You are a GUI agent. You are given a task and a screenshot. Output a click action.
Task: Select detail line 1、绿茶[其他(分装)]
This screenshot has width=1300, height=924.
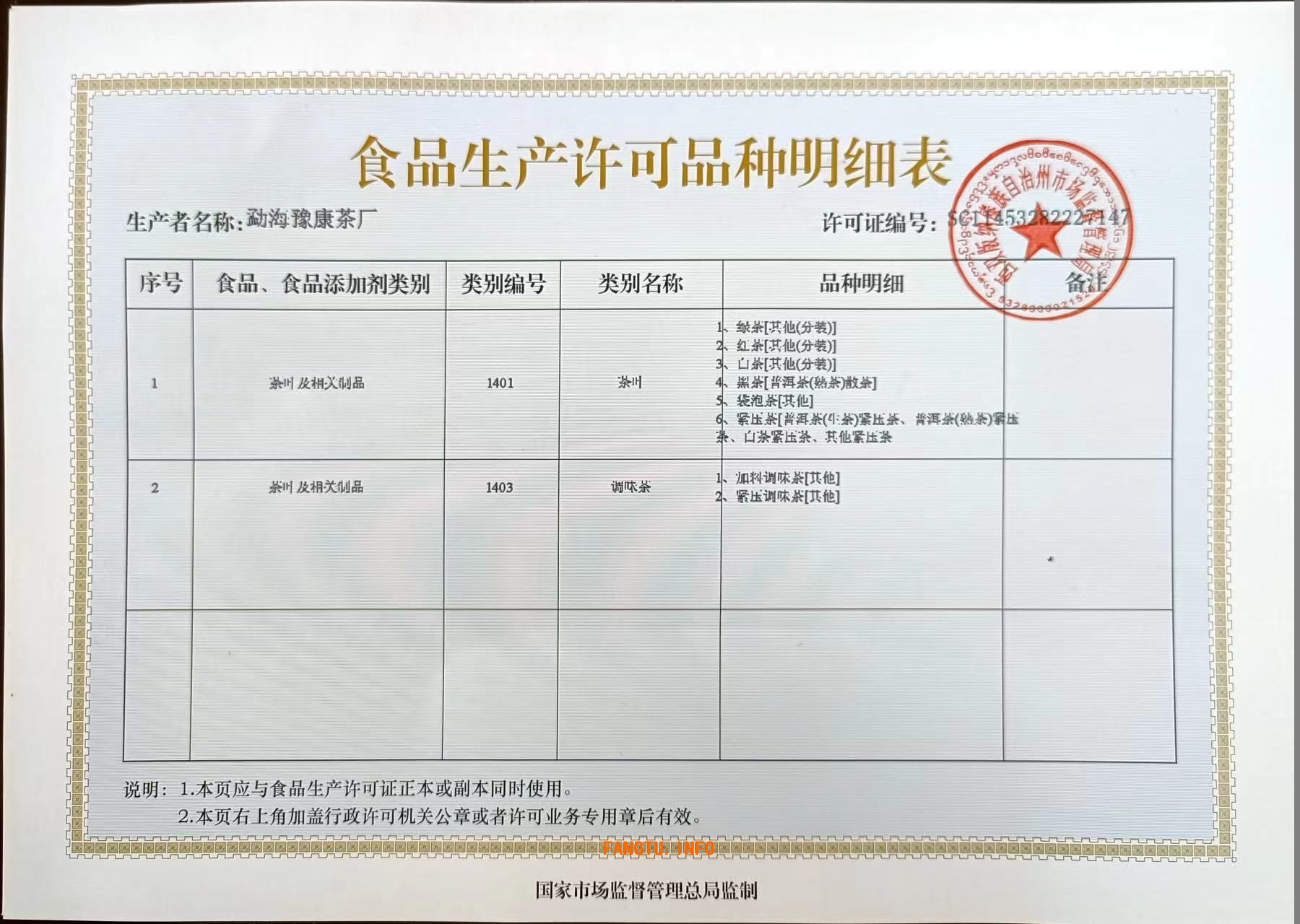pyautogui.click(x=776, y=328)
